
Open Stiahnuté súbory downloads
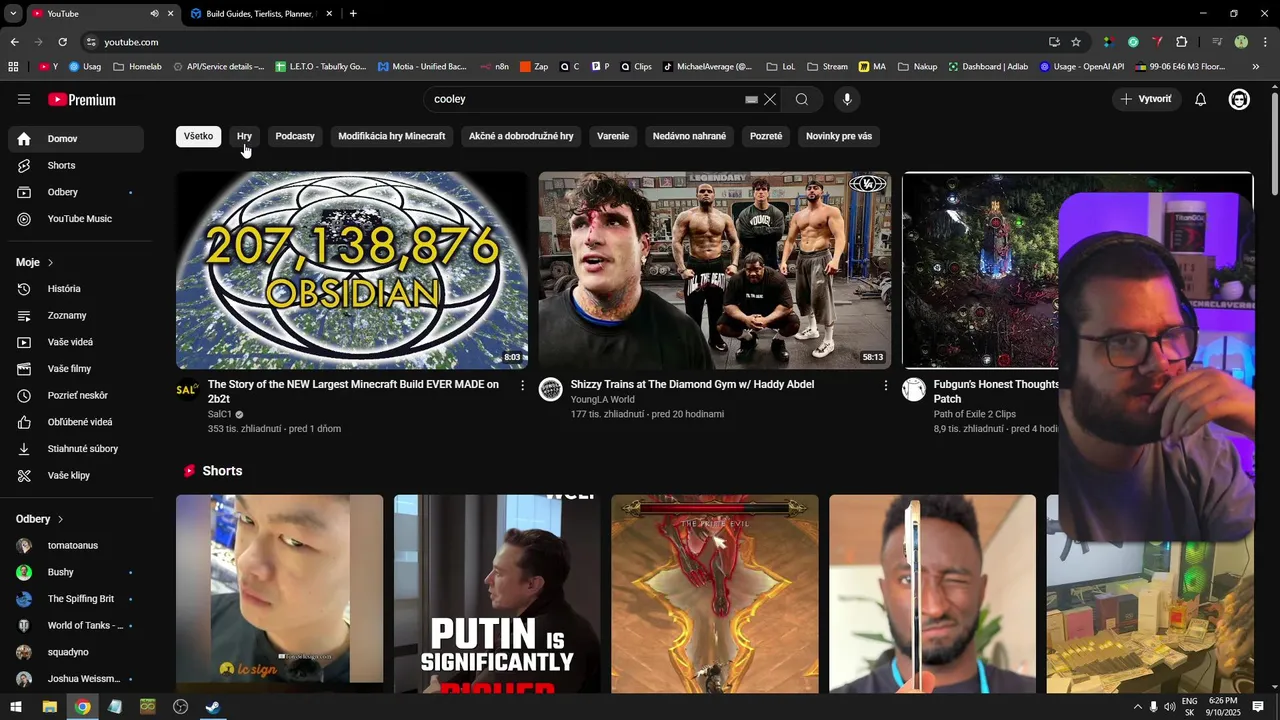pos(76,449)
